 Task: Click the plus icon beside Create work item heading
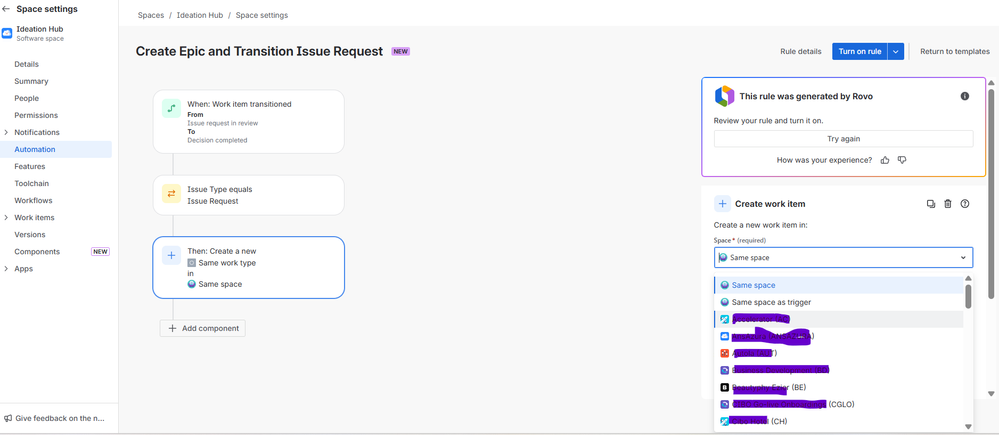722,204
